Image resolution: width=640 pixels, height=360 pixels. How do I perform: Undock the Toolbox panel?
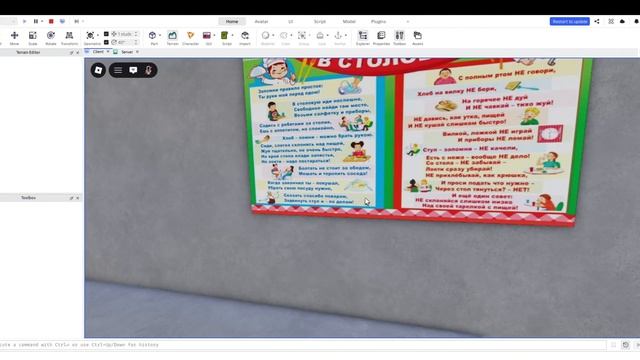pyautogui.click(x=71, y=198)
